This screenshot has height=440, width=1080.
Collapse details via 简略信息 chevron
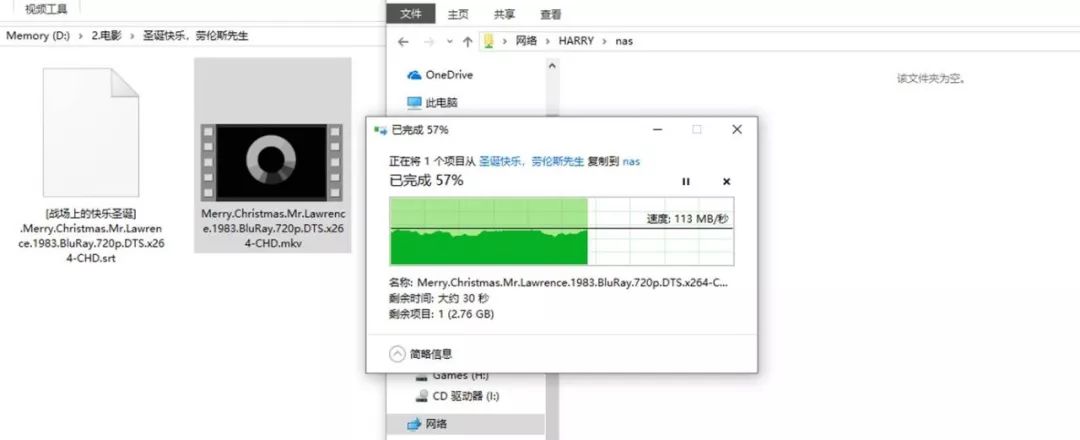[x=397, y=354]
